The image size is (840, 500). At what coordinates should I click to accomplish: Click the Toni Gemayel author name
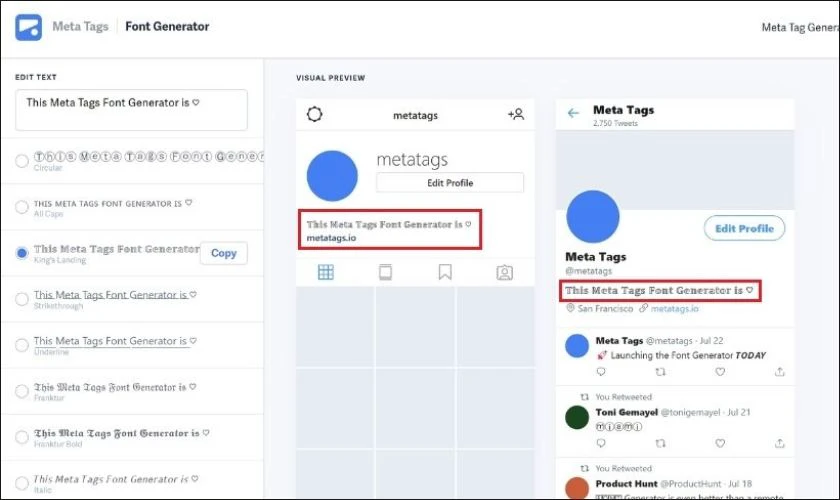point(627,412)
